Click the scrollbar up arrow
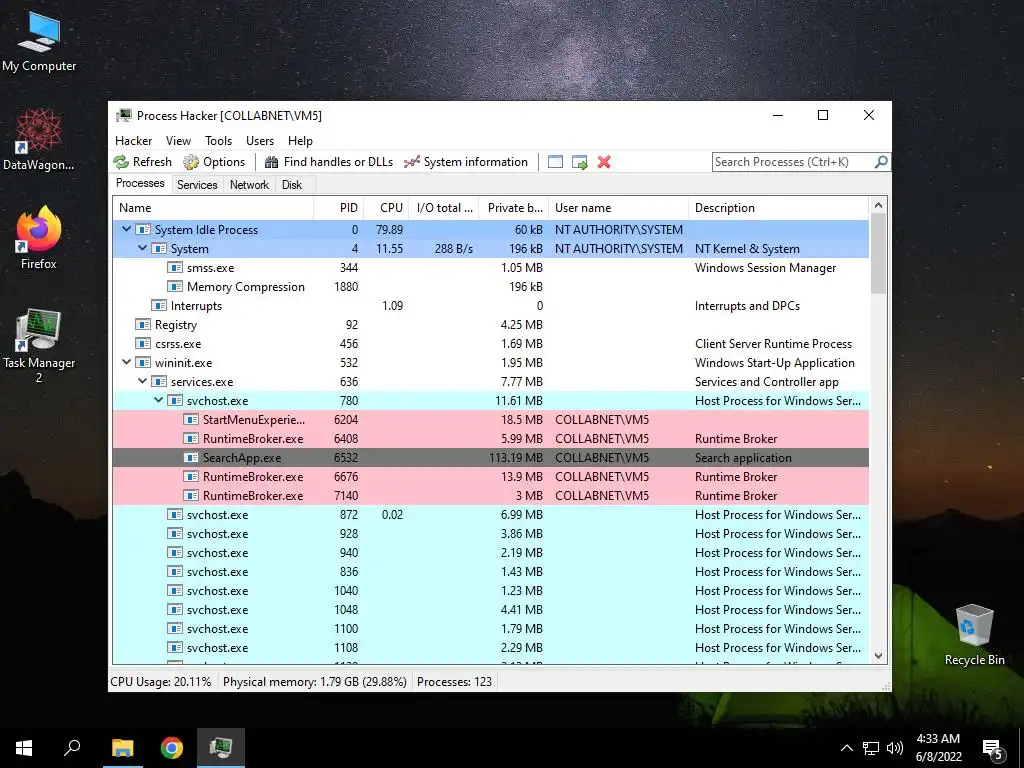 (878, 205)
